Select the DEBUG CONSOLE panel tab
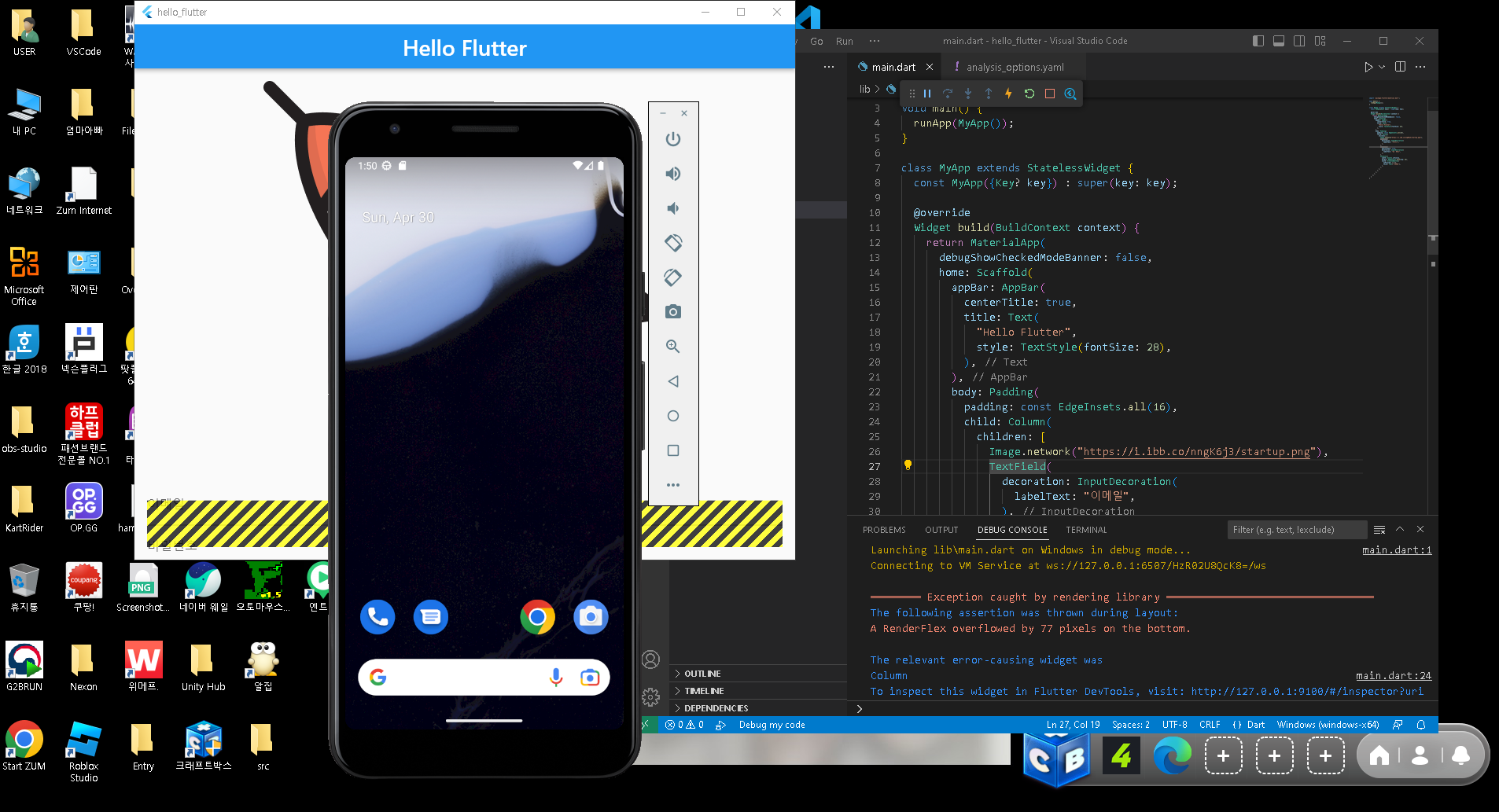The width and height of the screenshot is (1499, 812). [1012, 530]
